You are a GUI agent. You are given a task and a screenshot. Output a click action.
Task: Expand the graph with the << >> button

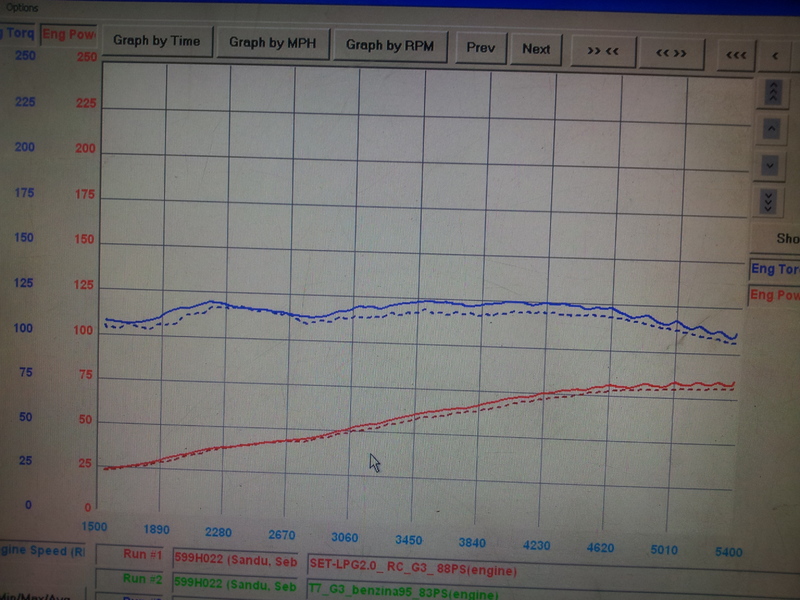coord(671,53)
